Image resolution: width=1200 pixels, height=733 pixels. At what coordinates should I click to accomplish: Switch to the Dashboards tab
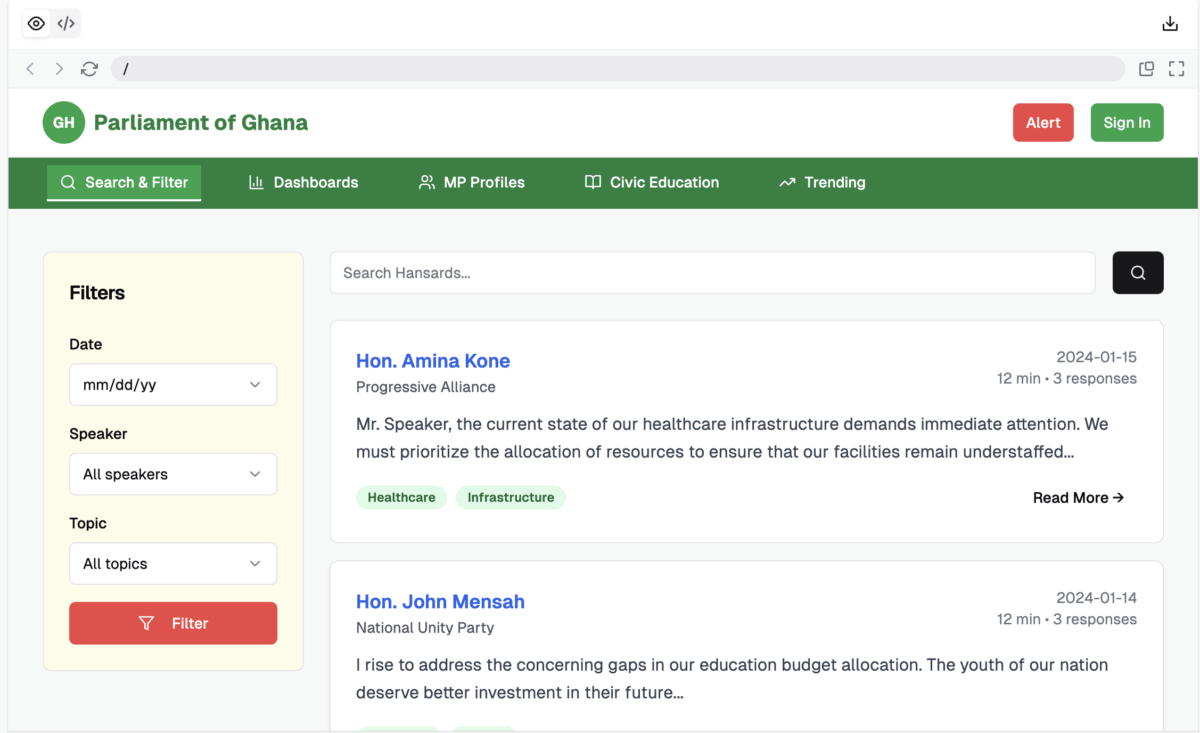303,182
